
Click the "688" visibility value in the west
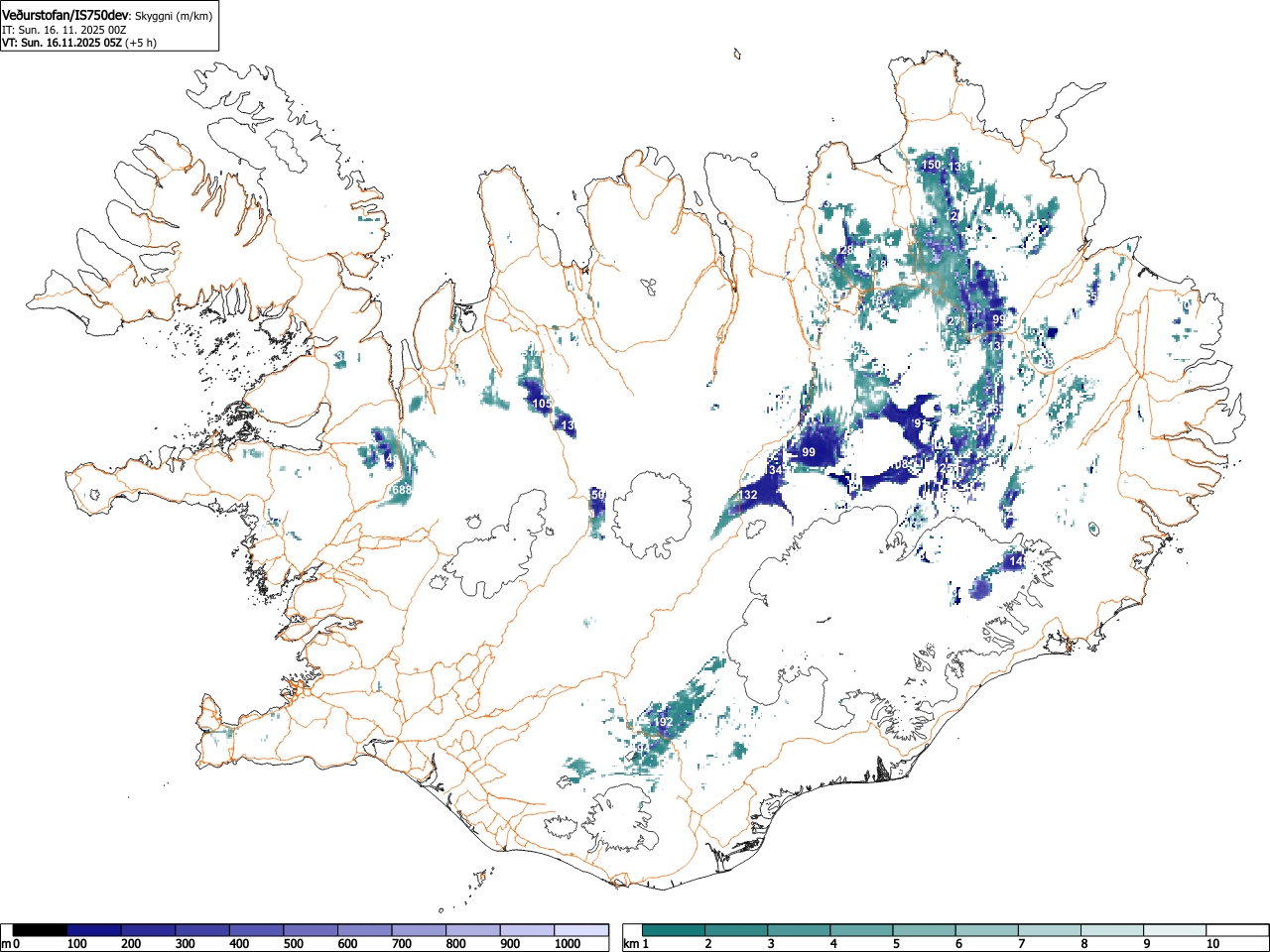[x=402, y=490]
